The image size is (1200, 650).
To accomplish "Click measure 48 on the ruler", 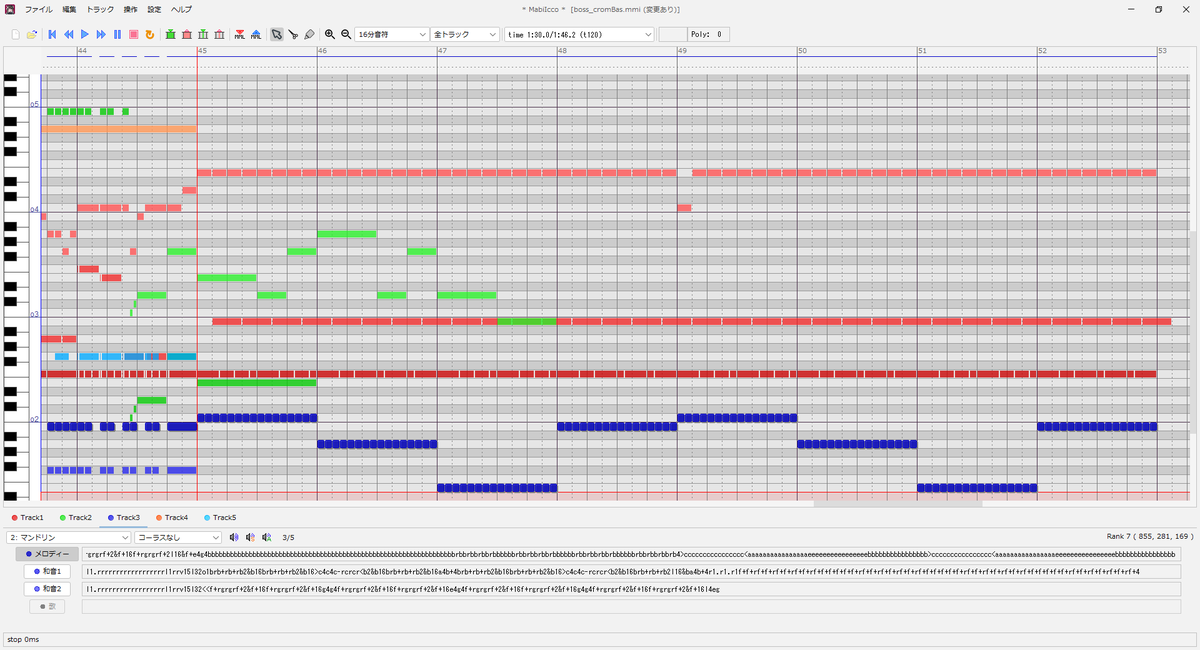I will coord(562,50).
